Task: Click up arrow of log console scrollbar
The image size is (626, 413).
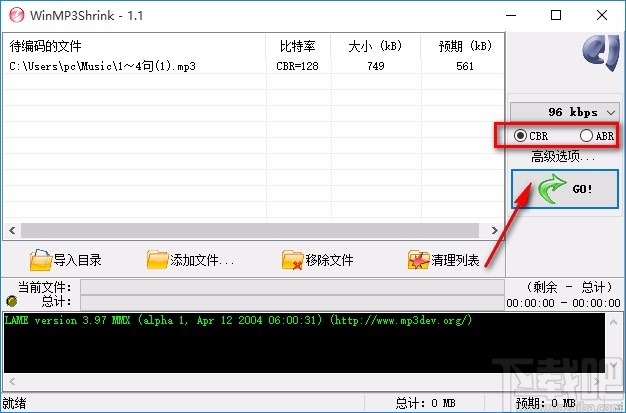Action: click(614, 322)
